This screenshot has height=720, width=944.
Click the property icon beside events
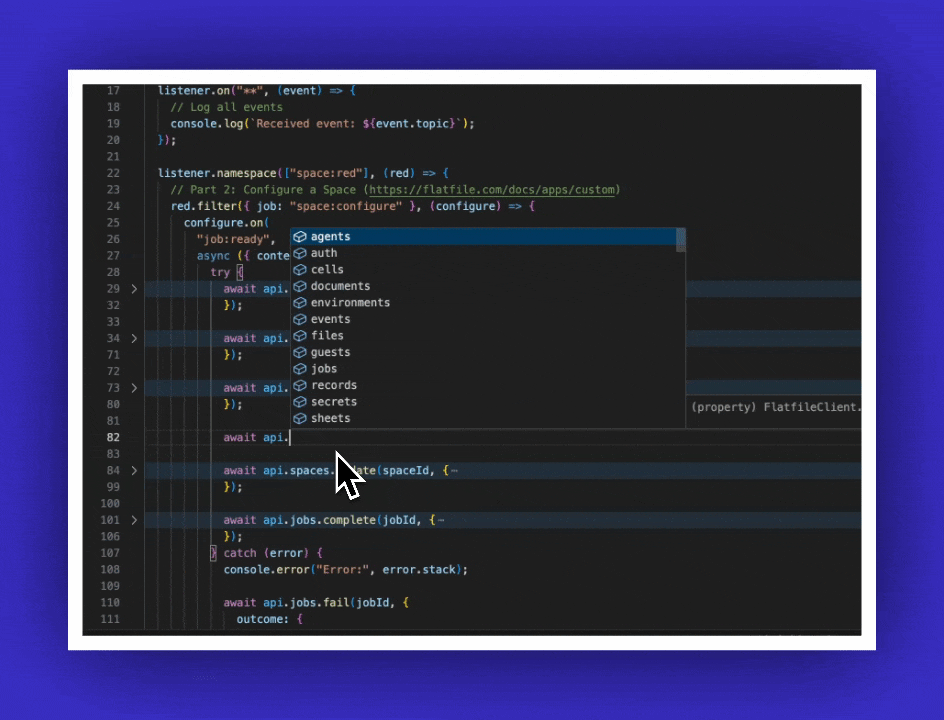(299, 320)
